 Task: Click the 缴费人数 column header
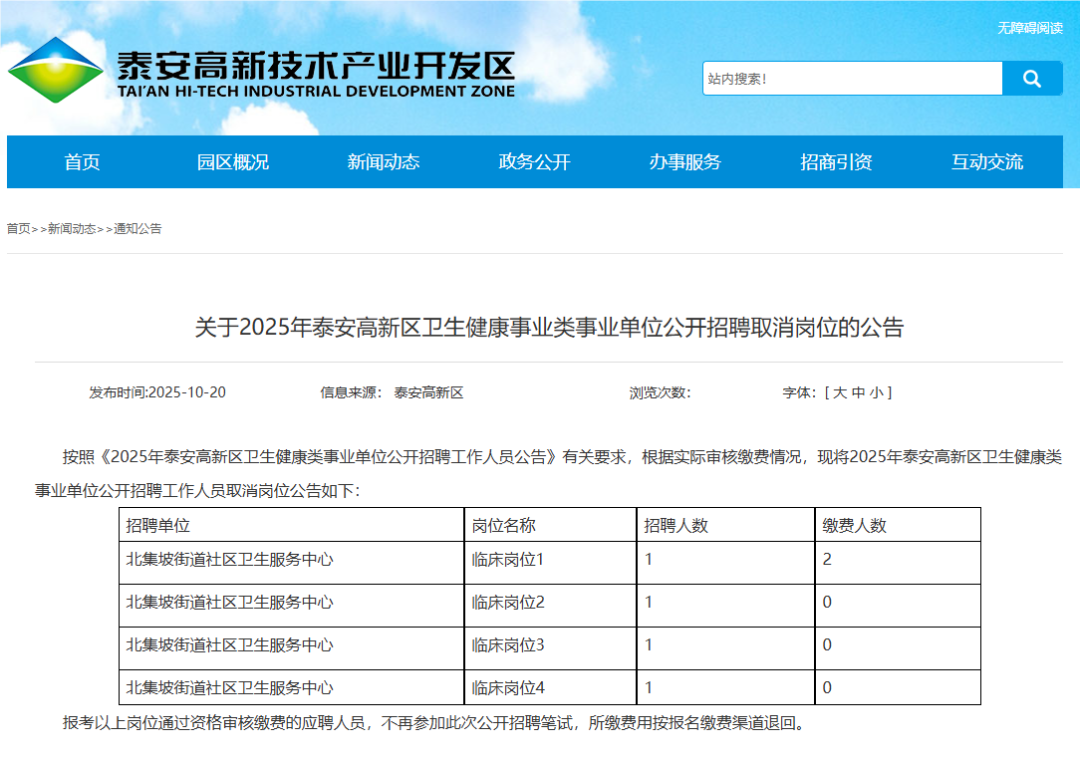coord(854,525)
